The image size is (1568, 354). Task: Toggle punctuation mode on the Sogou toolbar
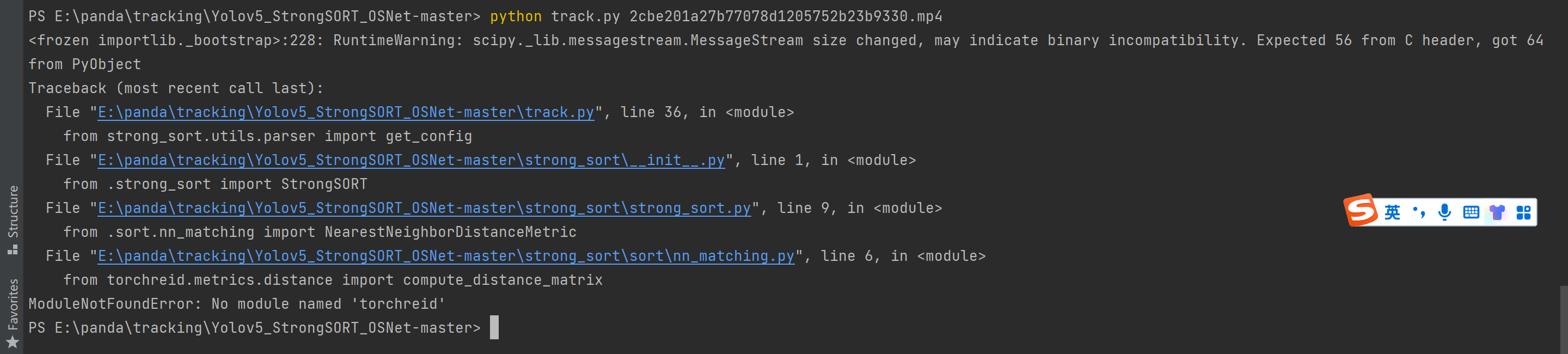(1419, 212)
